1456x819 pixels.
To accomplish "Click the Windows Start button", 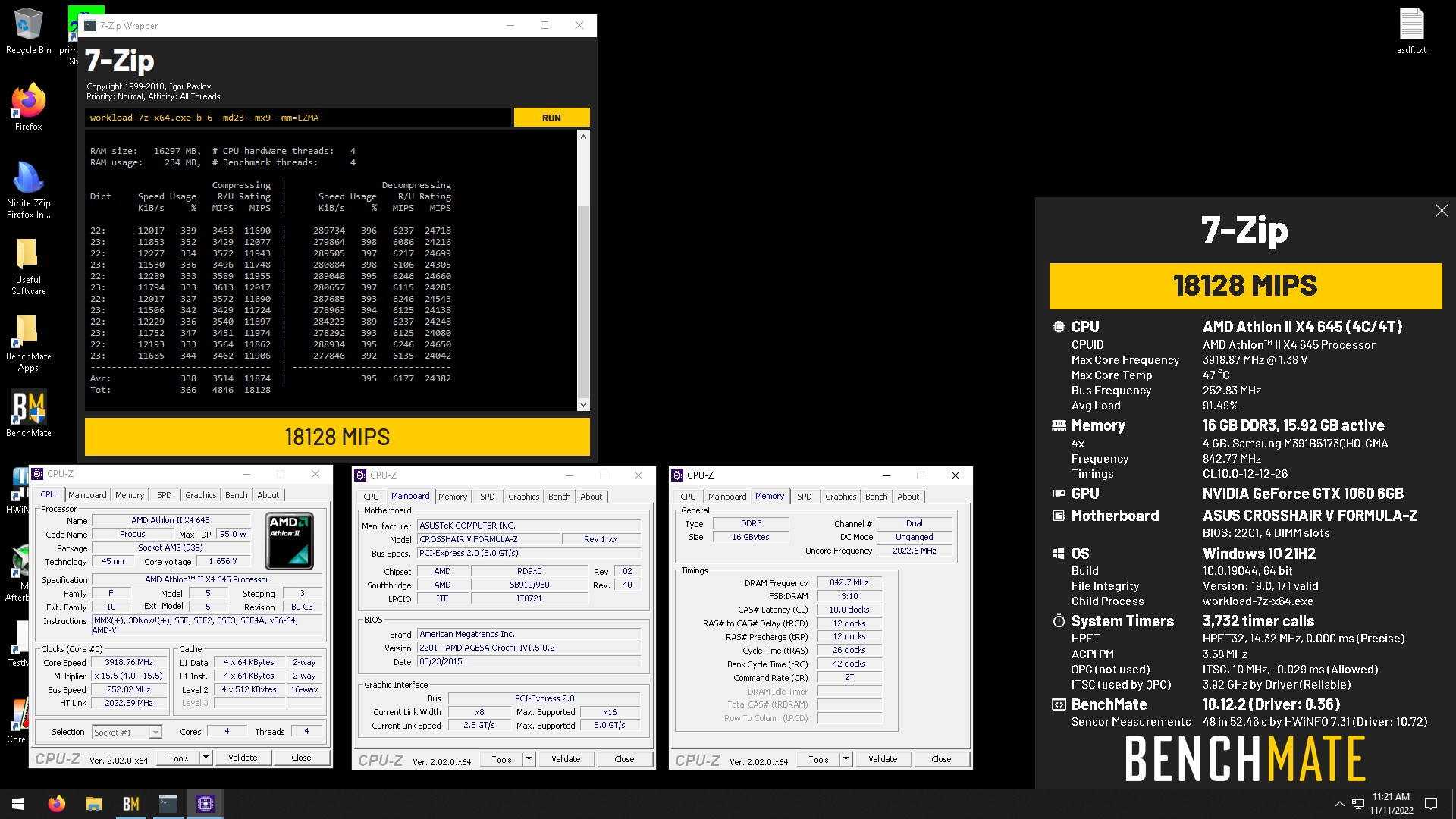I will click(x=18, y=804).
